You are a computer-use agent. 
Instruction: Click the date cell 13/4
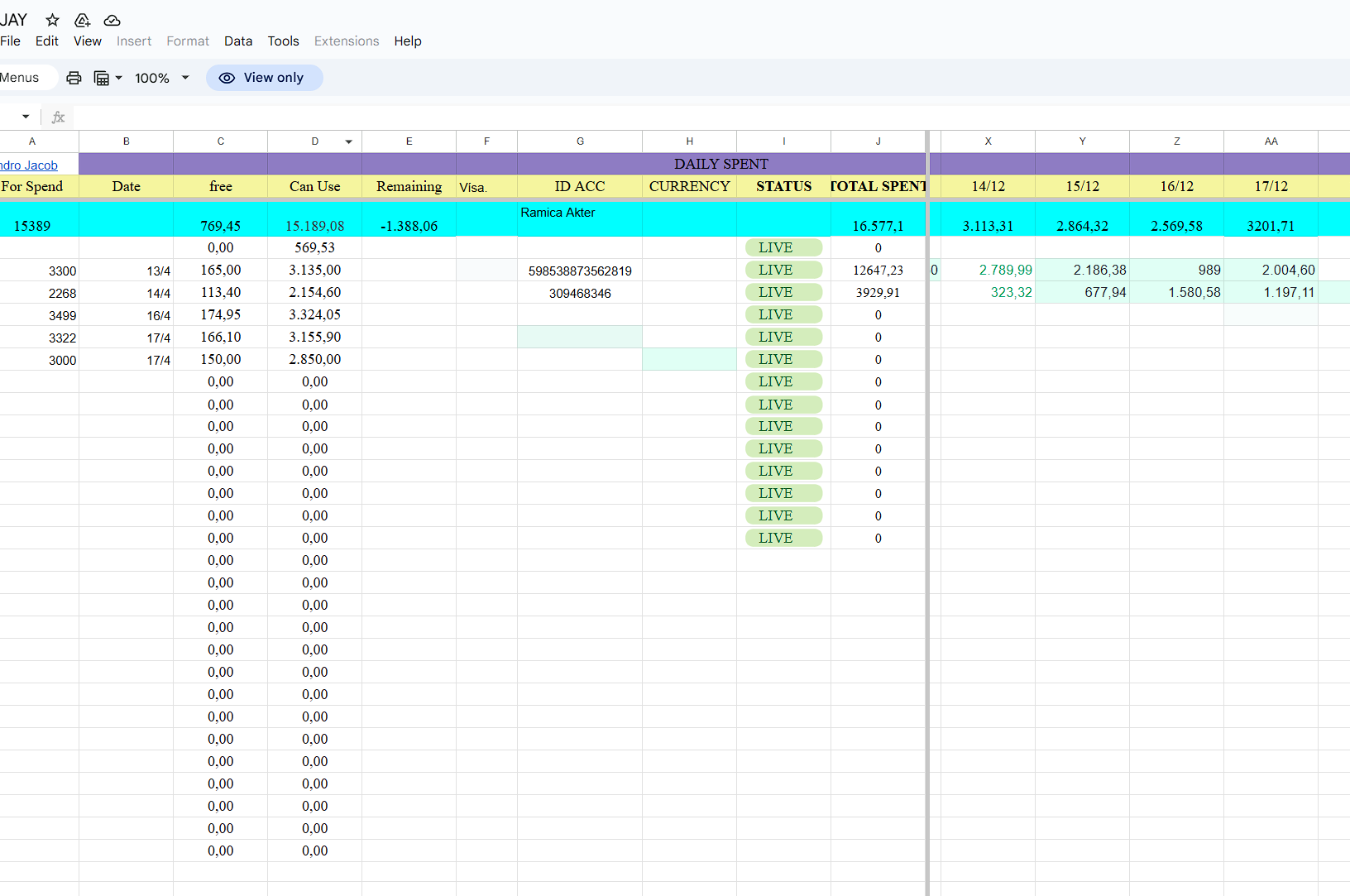[126, 271]
